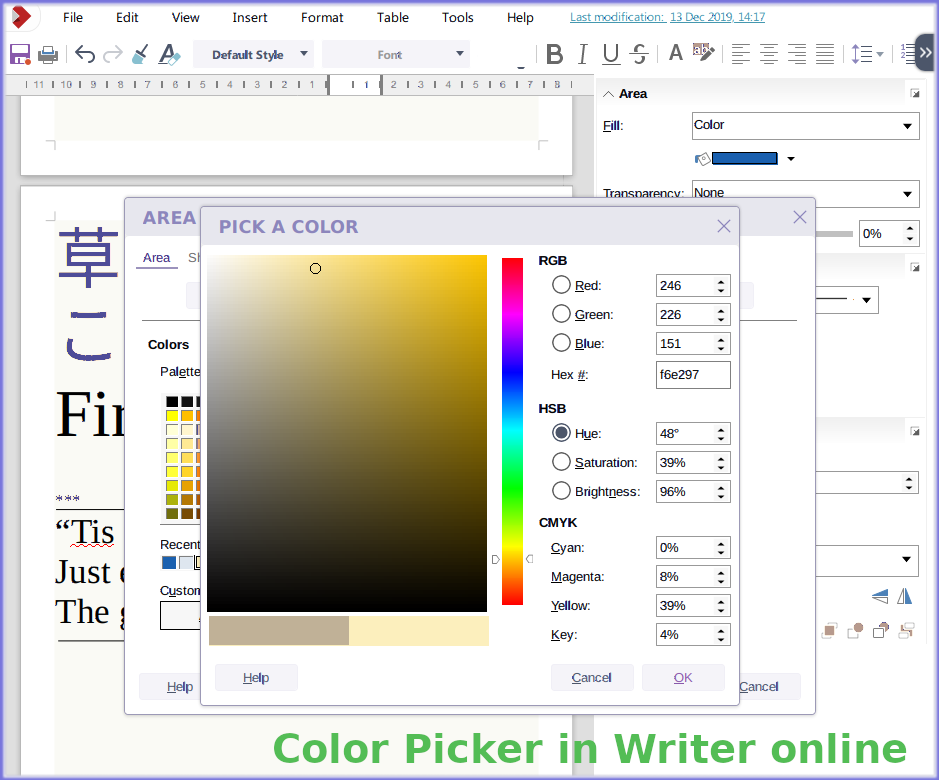Image resolution: width=939 pixels, height=780 pixels.
Task: Click the Clone Formatting paintbrush icon
Action: 139,54
